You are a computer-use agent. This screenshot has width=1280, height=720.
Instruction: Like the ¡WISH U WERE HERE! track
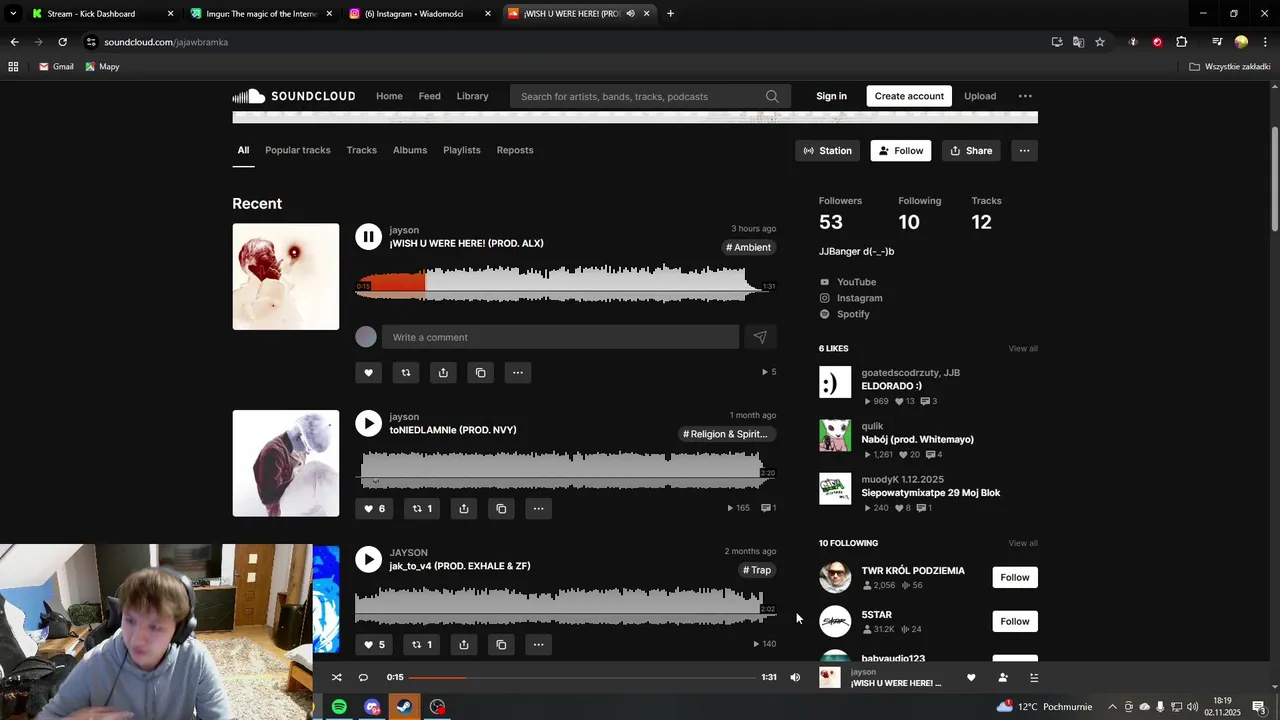coord(368,373)
